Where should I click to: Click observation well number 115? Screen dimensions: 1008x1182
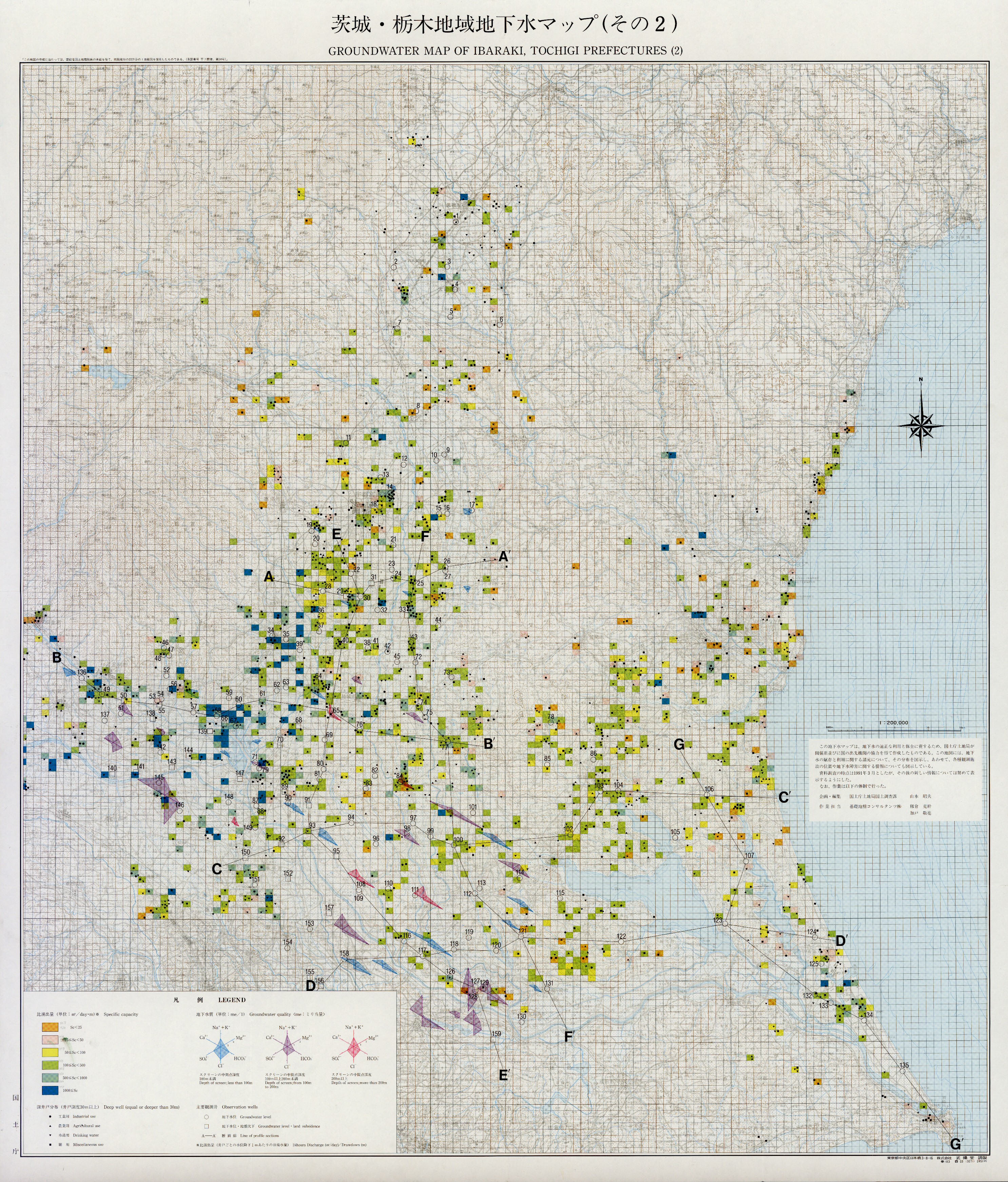point(560,893)
